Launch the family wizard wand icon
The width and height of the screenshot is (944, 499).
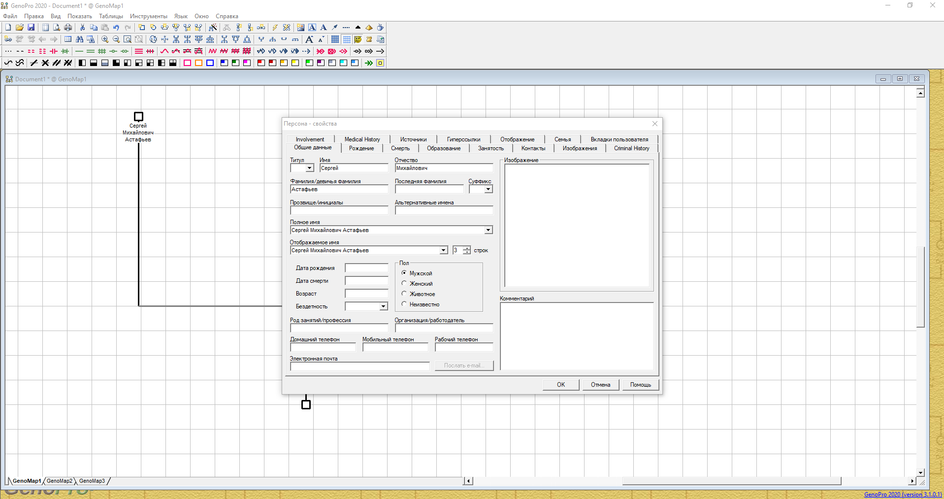click(213, 27)
